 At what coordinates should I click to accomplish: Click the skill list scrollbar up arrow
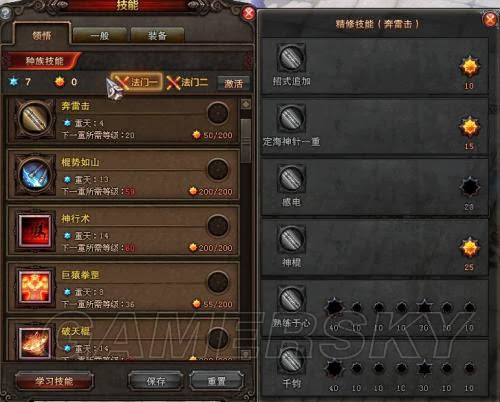(x=246, y=104)
